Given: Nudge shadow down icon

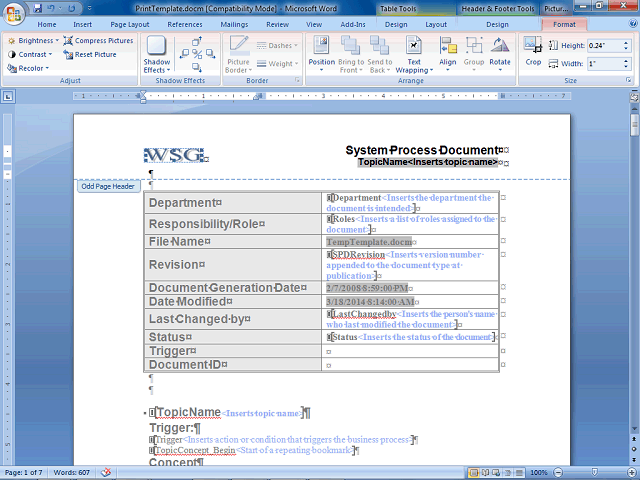Looking at the screenshot, I should 197,67.
